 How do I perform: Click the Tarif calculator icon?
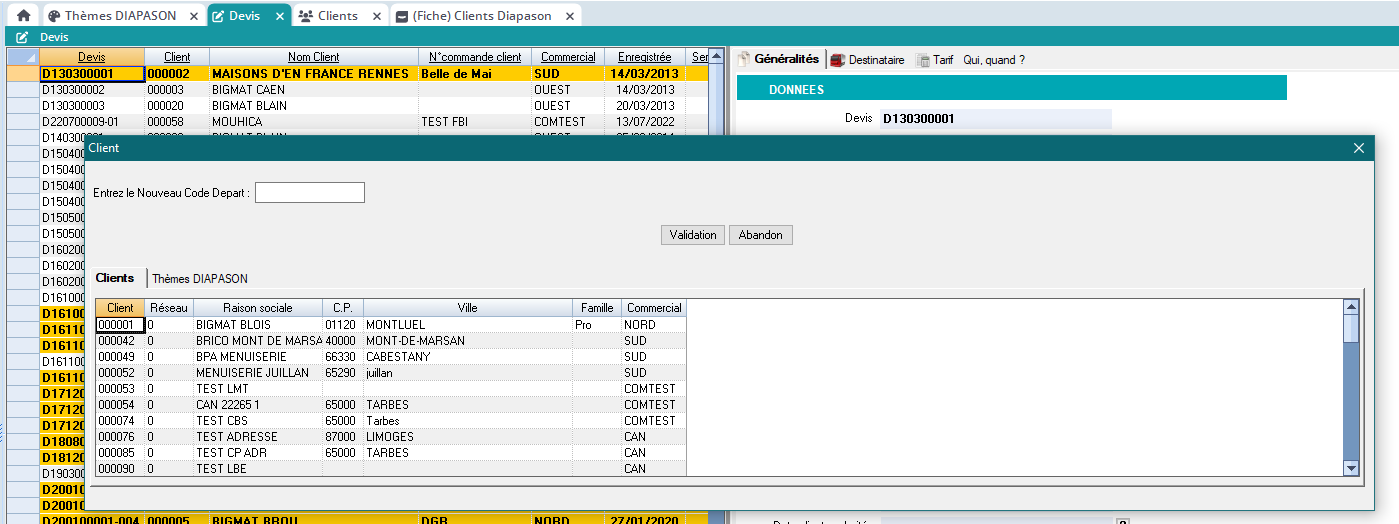coord(923,60)
